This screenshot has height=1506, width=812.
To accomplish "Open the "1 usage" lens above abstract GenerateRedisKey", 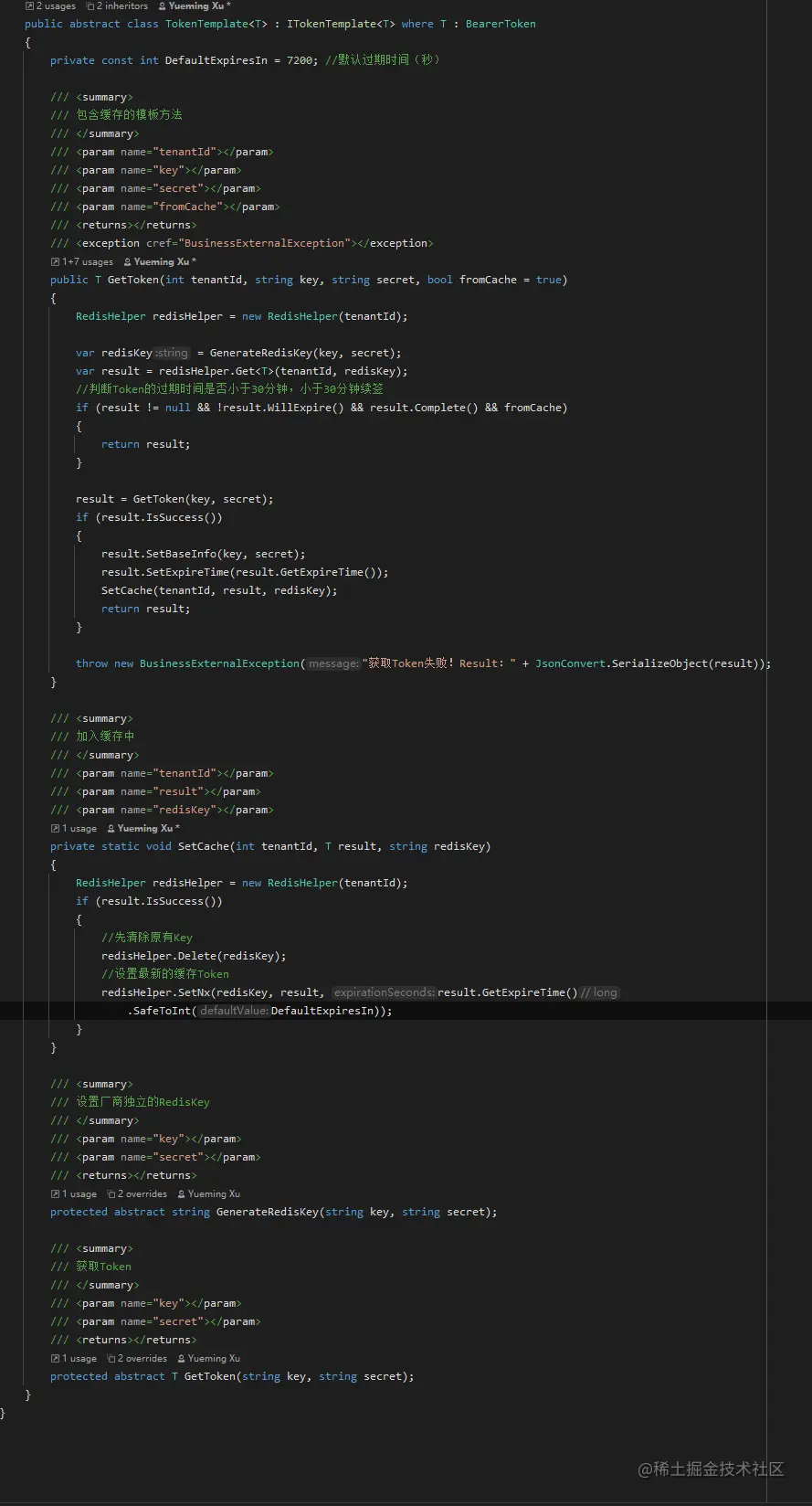I will 73,1193.
